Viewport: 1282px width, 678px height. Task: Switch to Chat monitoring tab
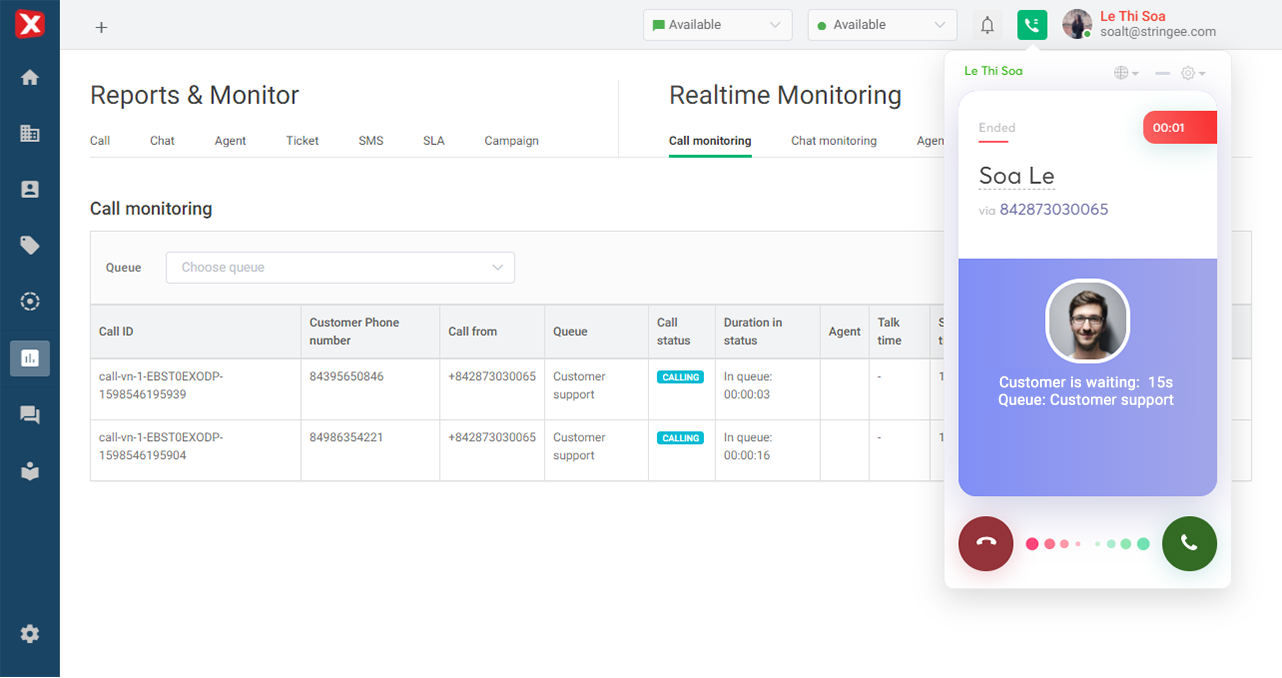click(x=833, y=141)
